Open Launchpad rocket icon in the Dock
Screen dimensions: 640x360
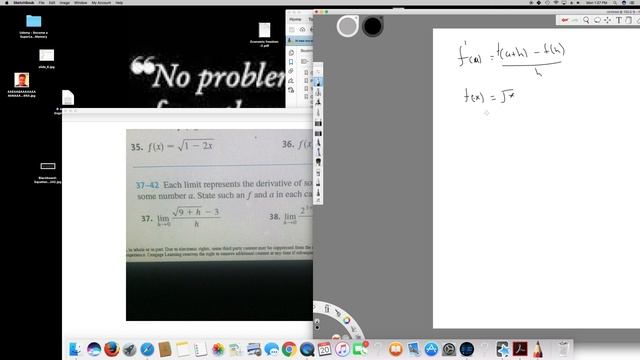[x=129, y=349]
